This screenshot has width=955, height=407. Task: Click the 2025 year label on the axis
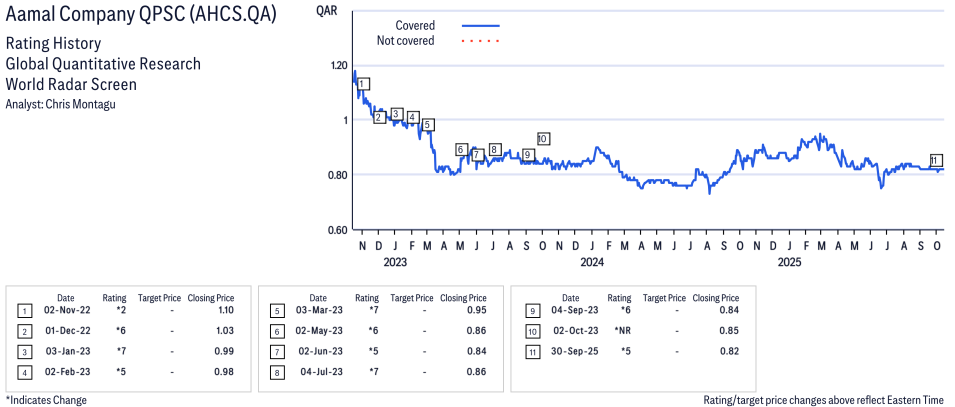tap(790, 263)
